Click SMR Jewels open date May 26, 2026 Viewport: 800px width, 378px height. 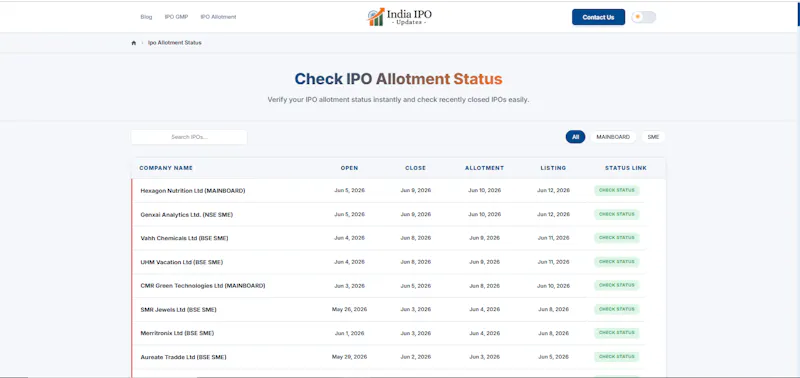click(x=349, y=310)
